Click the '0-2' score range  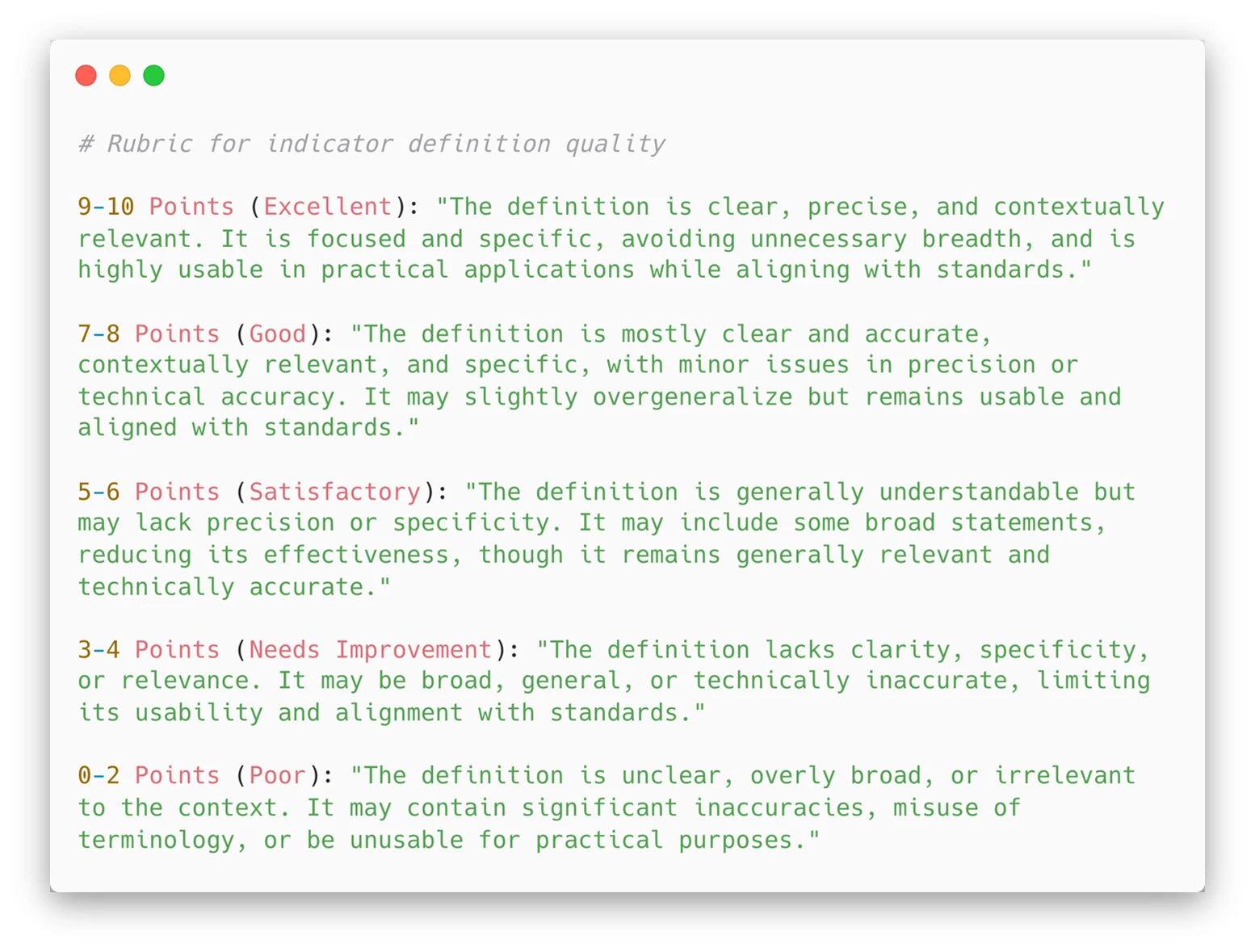[99, 776]
